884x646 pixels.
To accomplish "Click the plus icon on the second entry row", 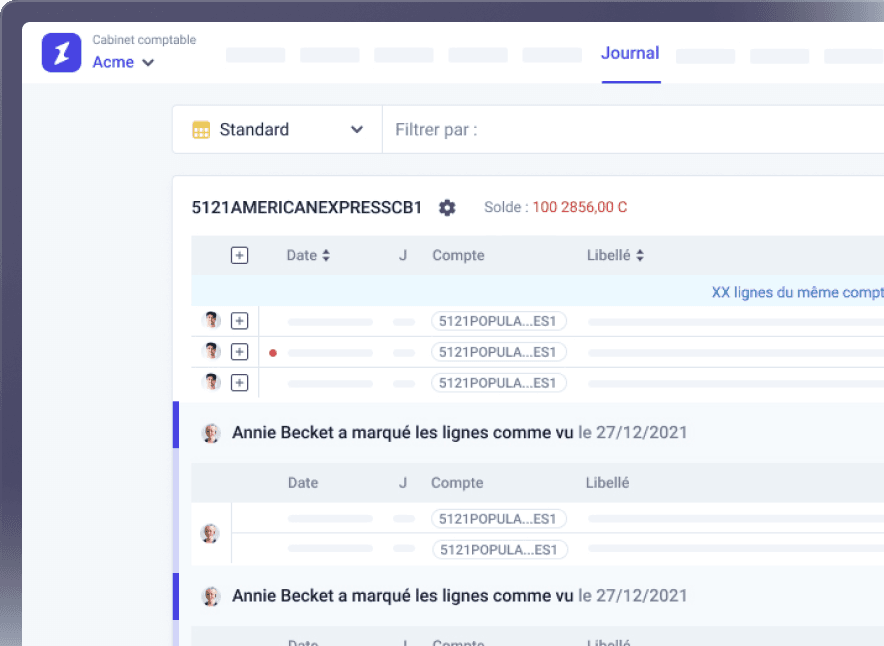I will tap(239, 351).
